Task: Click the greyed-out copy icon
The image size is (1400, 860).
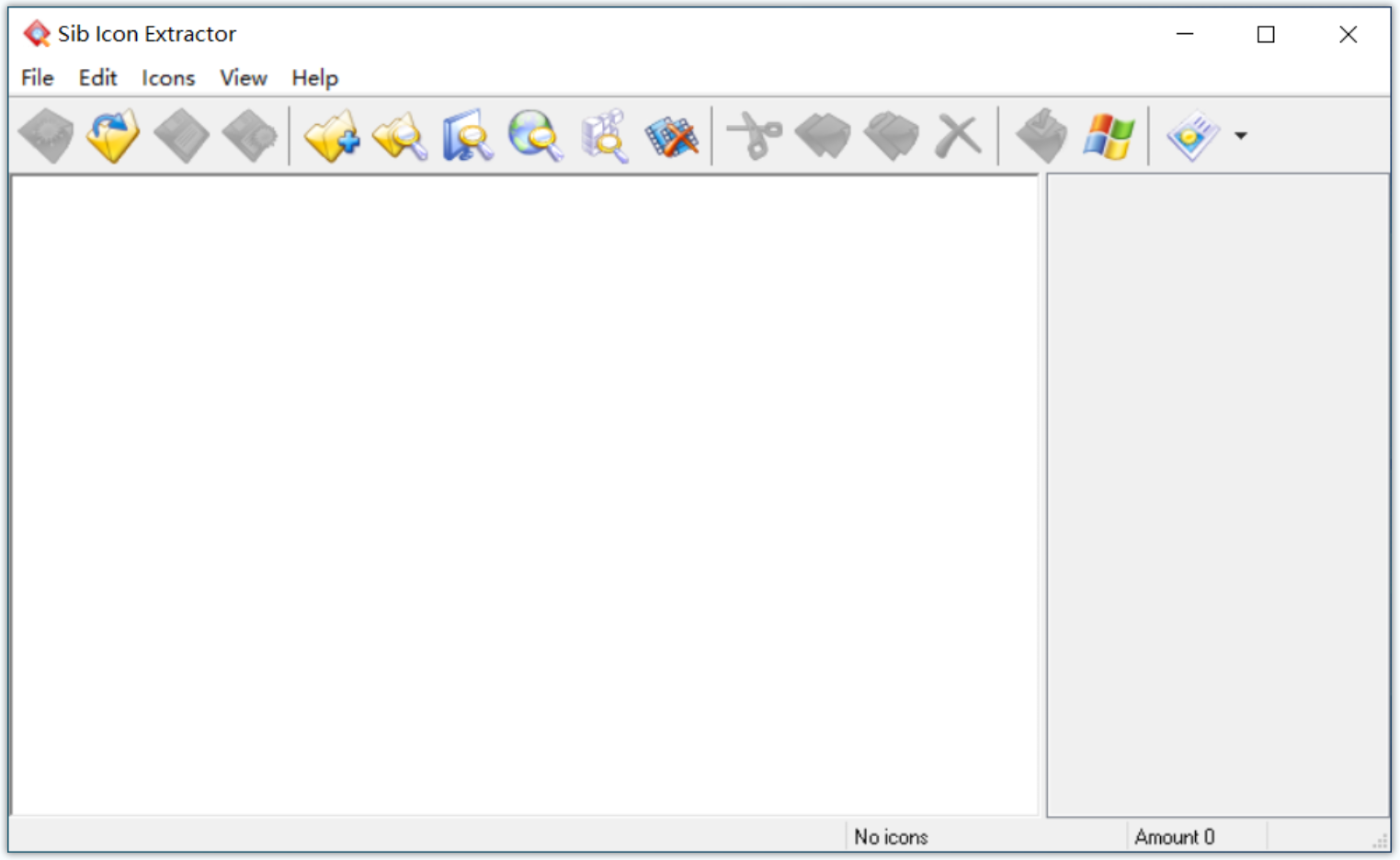Action: click(823, 136)
